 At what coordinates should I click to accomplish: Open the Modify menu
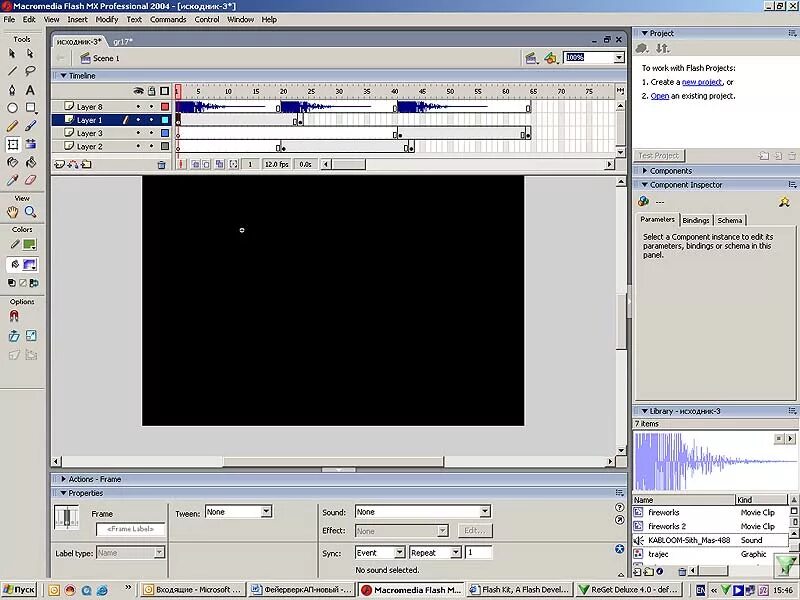[x=107, y=19]
